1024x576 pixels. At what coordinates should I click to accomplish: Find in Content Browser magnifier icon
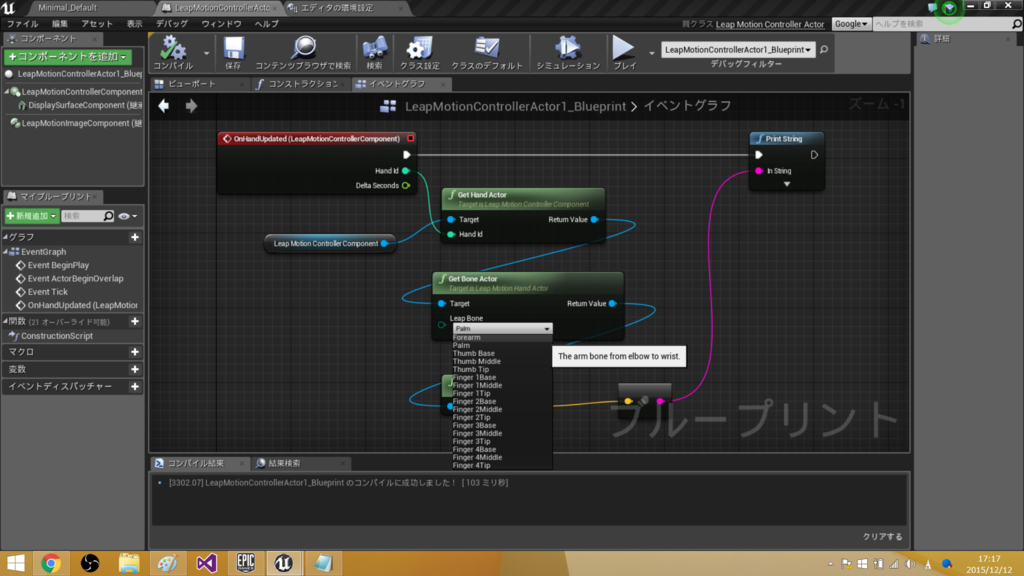coord(304,48)
